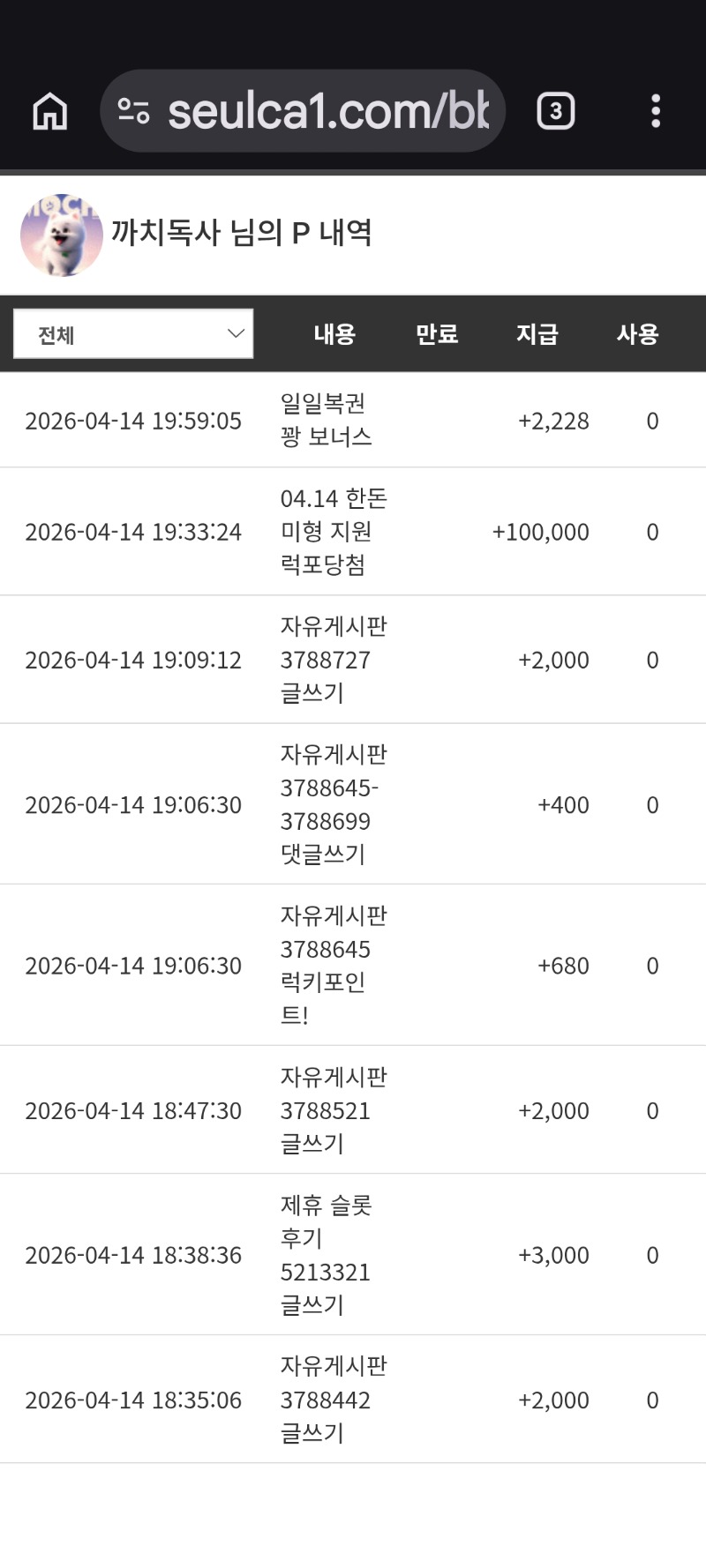Expand the 전체 filter dropdown
The image size is (706, 1568).
133,334
